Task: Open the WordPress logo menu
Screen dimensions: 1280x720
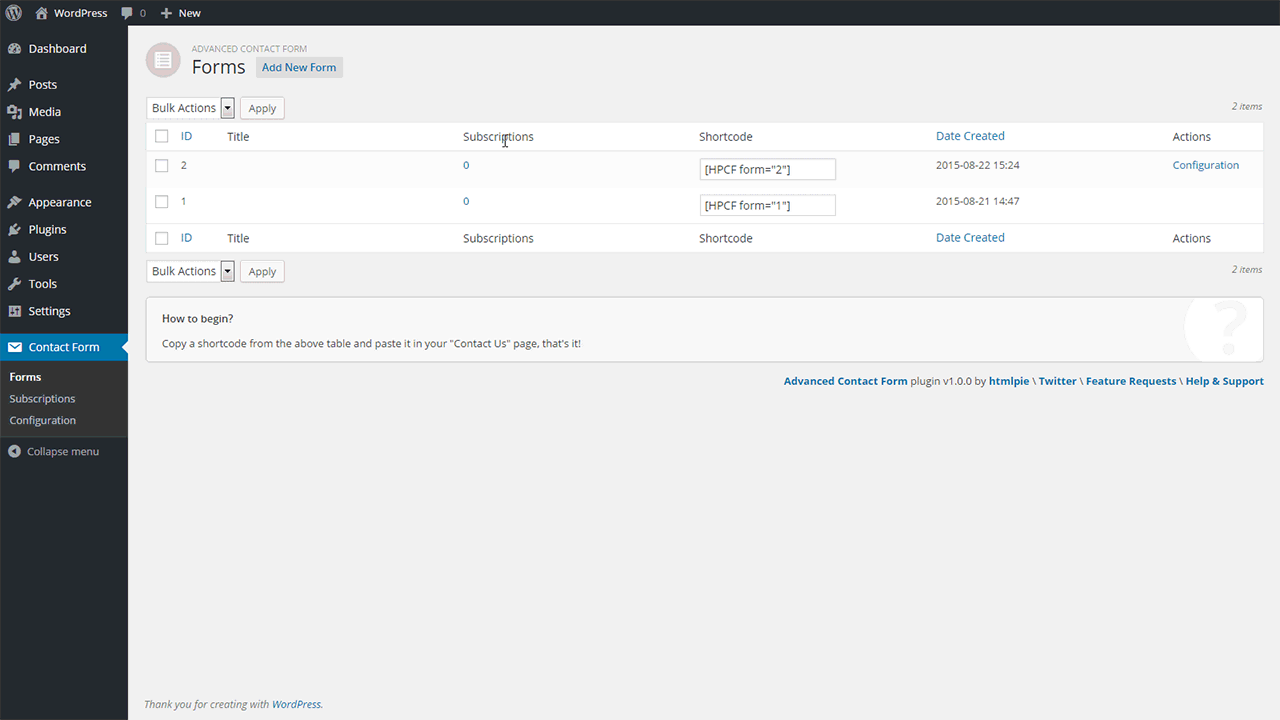Action: [14, 13]
